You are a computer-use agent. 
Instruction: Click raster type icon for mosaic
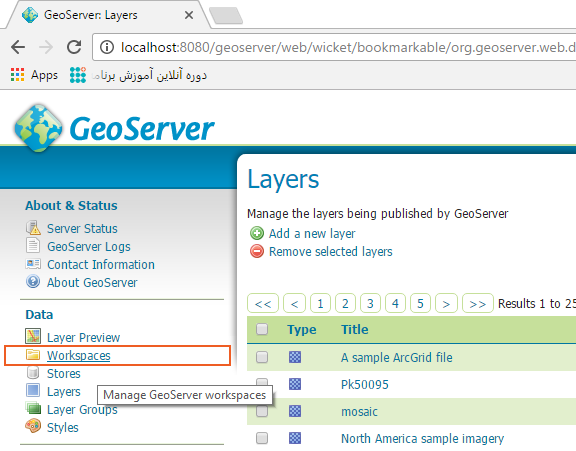(x=295, y=411)
